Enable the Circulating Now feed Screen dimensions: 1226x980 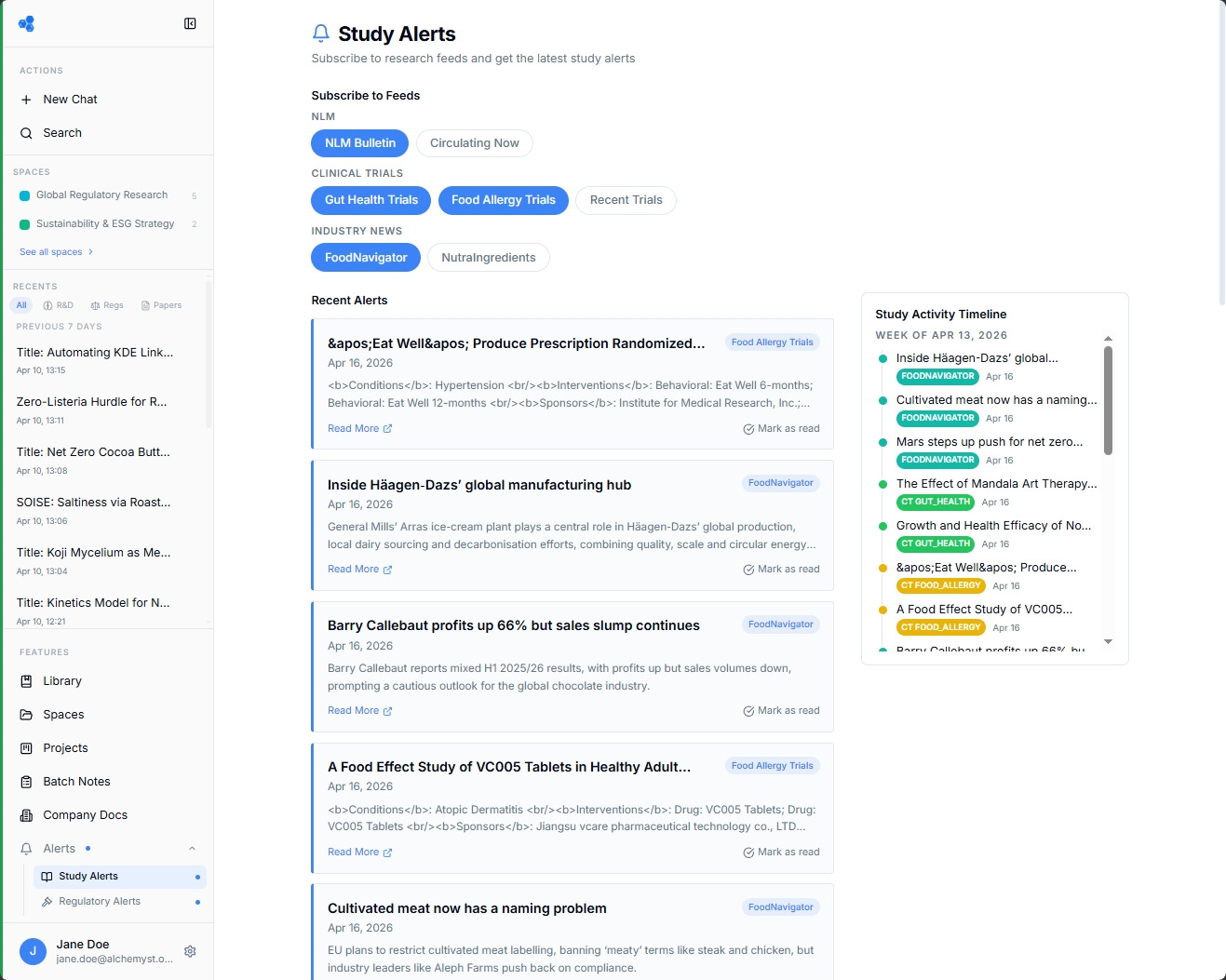(474, 143)
